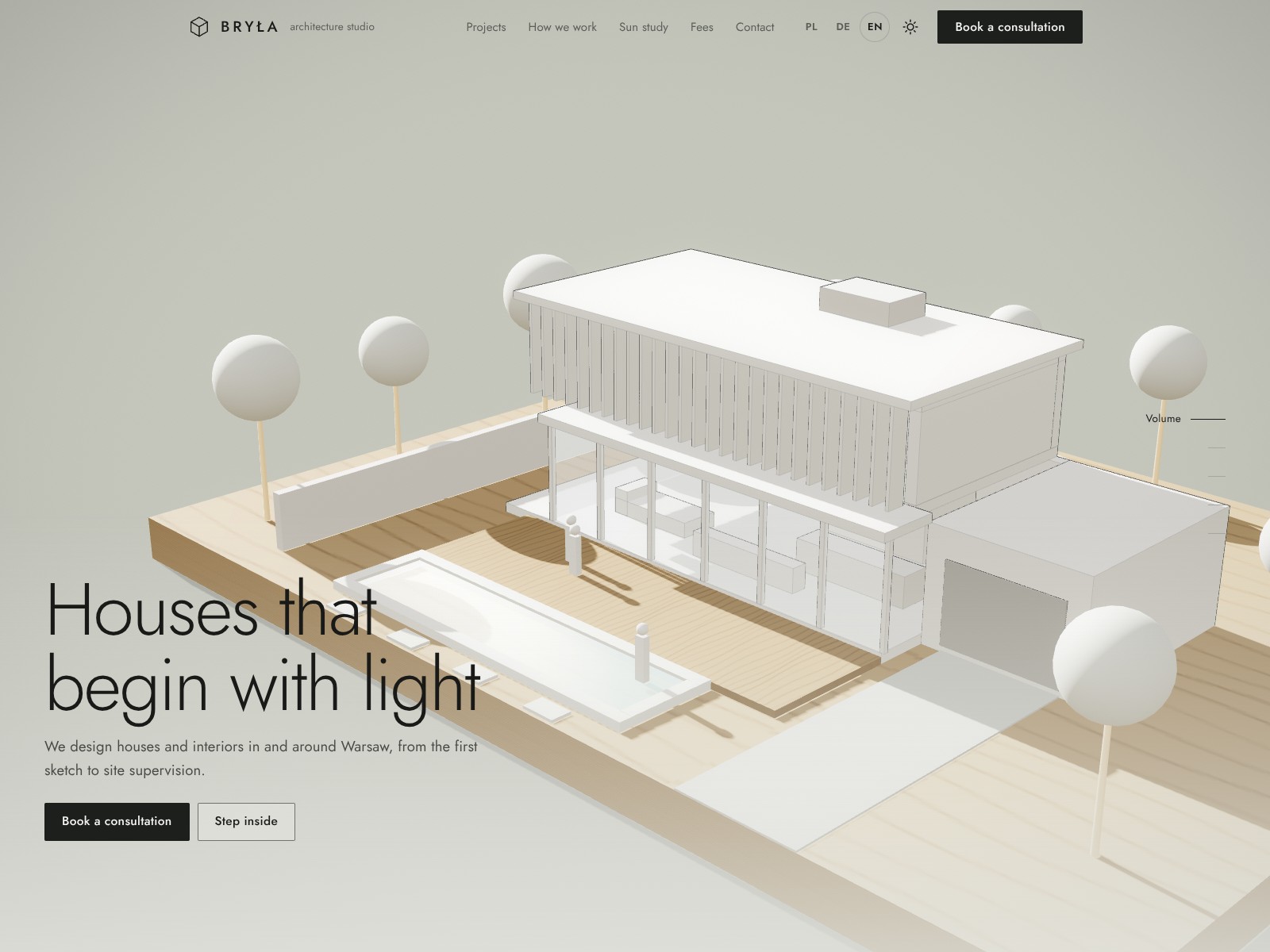1270x952 pixels.
Task: Select the EN language option
Action: [875, 27]
